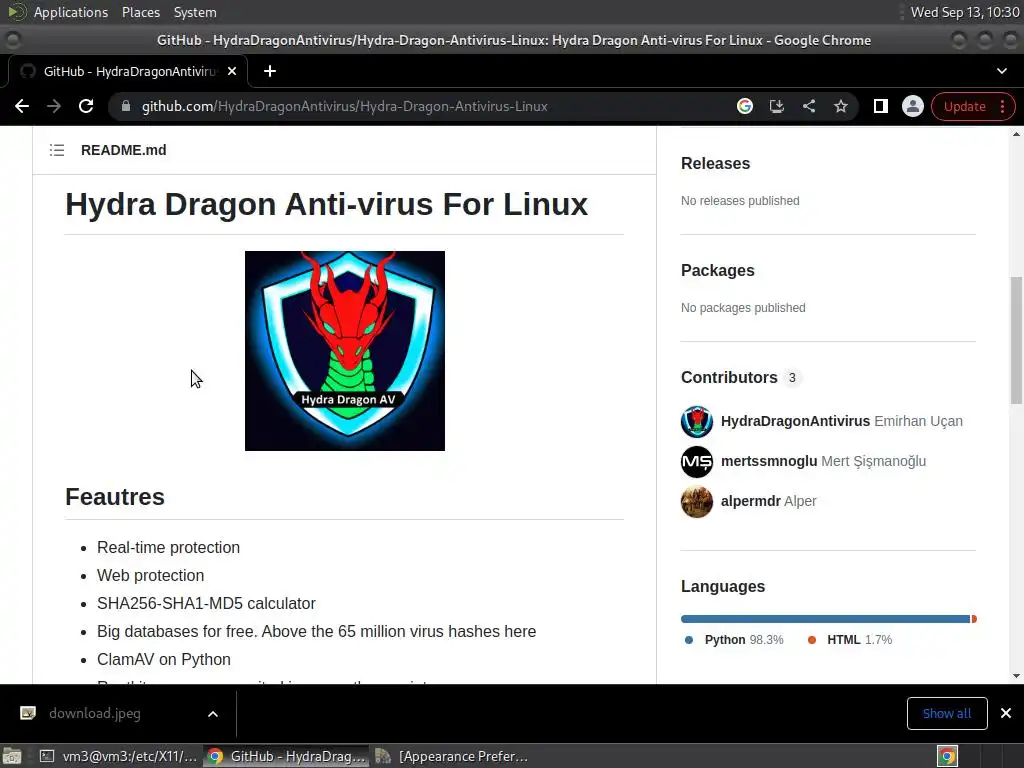Click the scrollbar down arrow
Image resolution: width=1024 pixels, height=768 pixels.
tap(1016, 676)
